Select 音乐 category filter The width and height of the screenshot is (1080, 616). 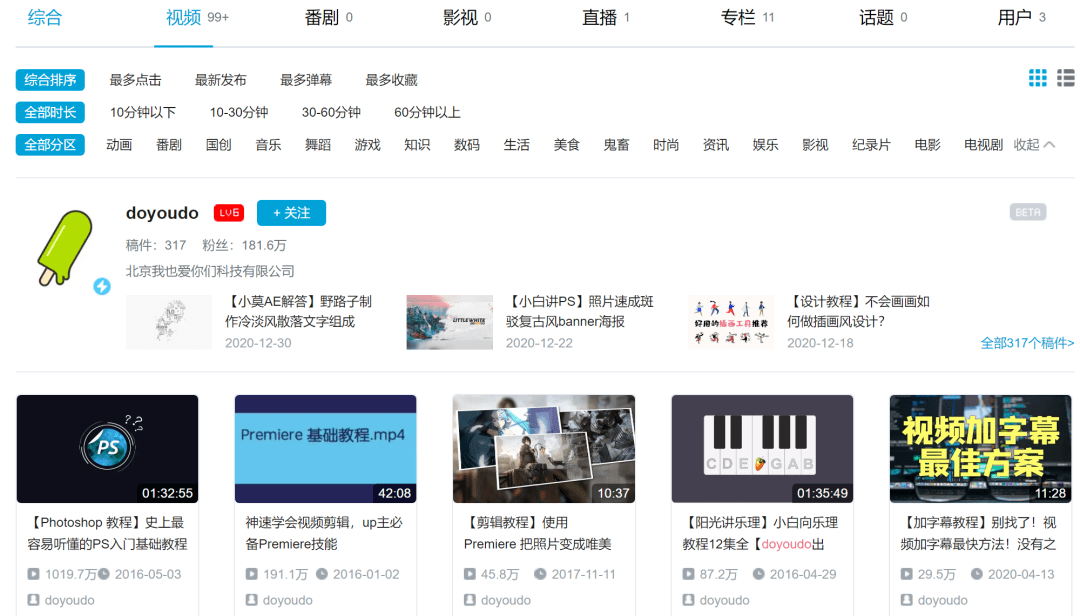tap(268, 145)
